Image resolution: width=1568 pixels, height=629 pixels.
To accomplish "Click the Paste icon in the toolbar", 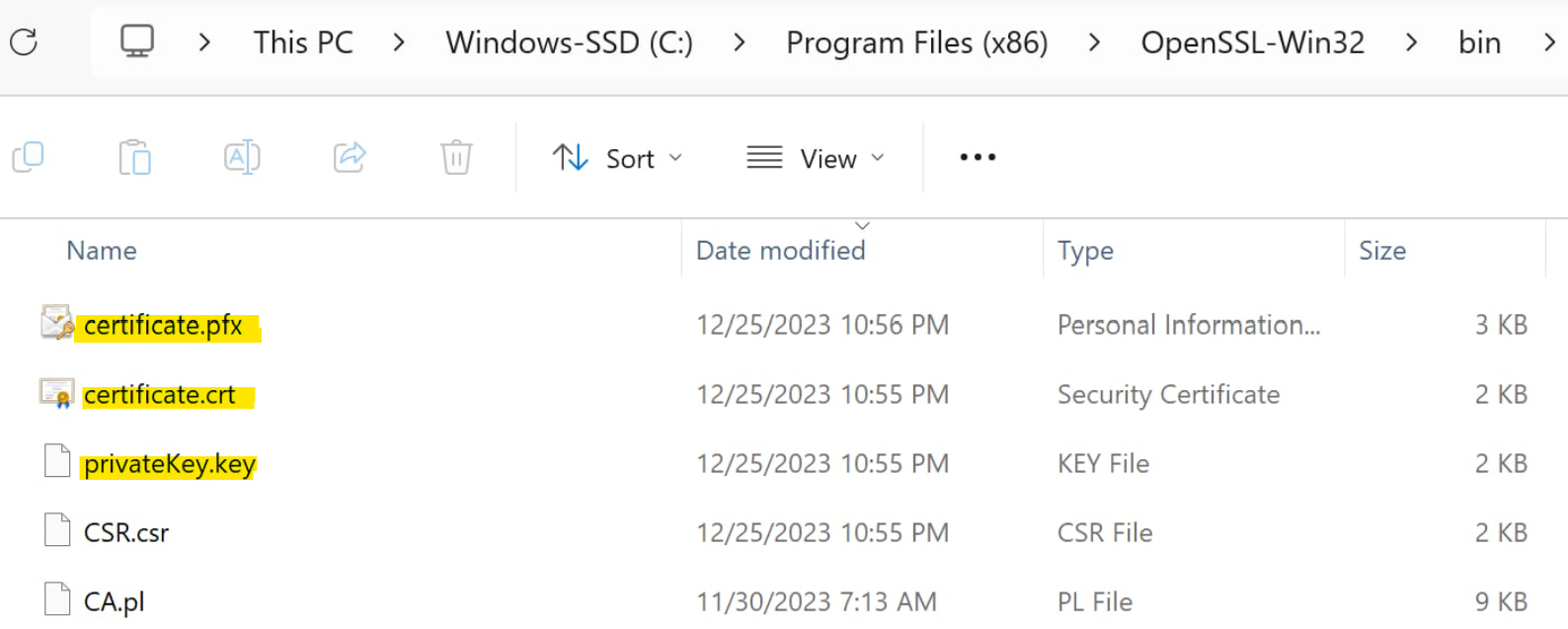I will pos(135,157).
